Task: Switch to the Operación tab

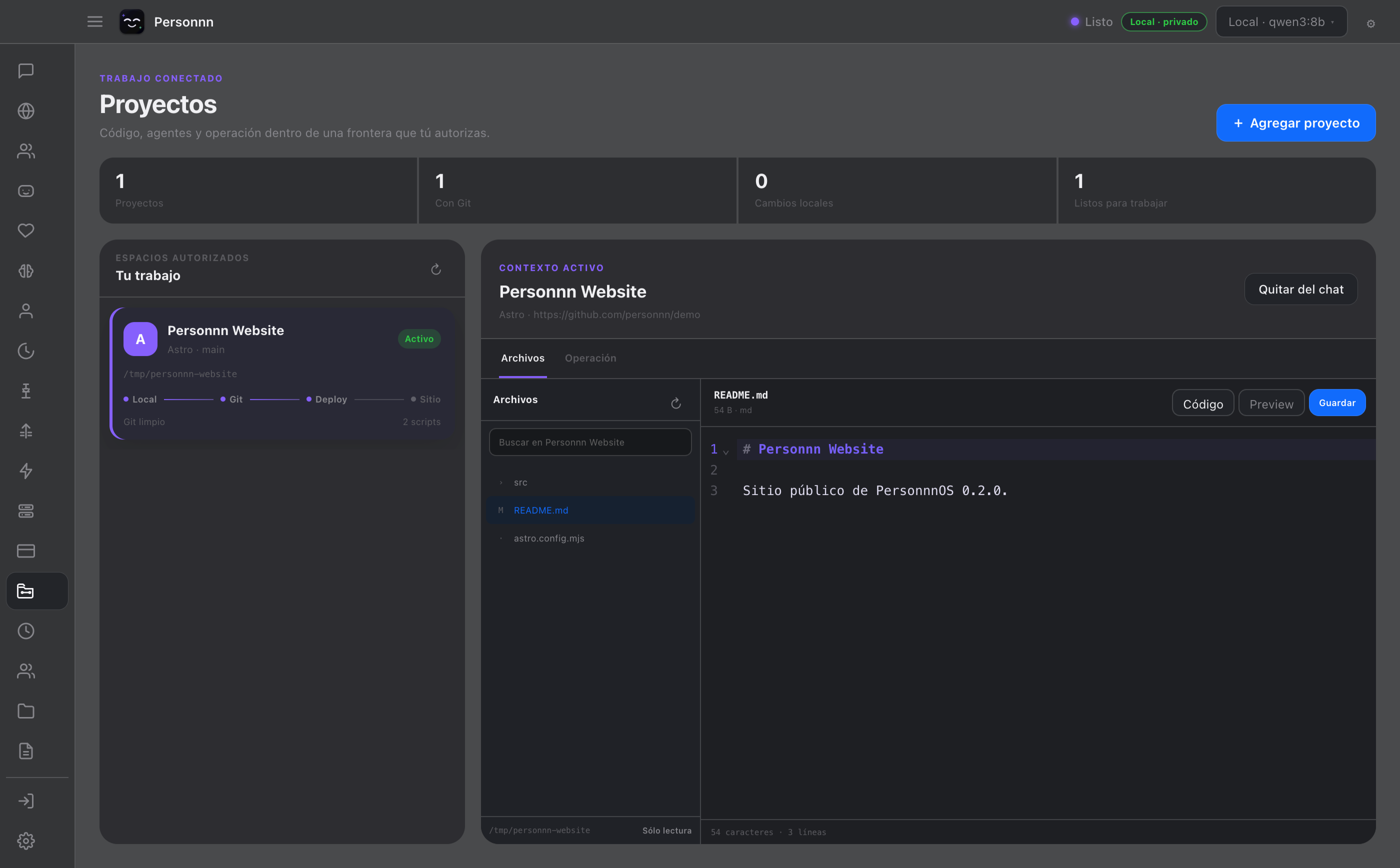Action: (x=590, y=358)
